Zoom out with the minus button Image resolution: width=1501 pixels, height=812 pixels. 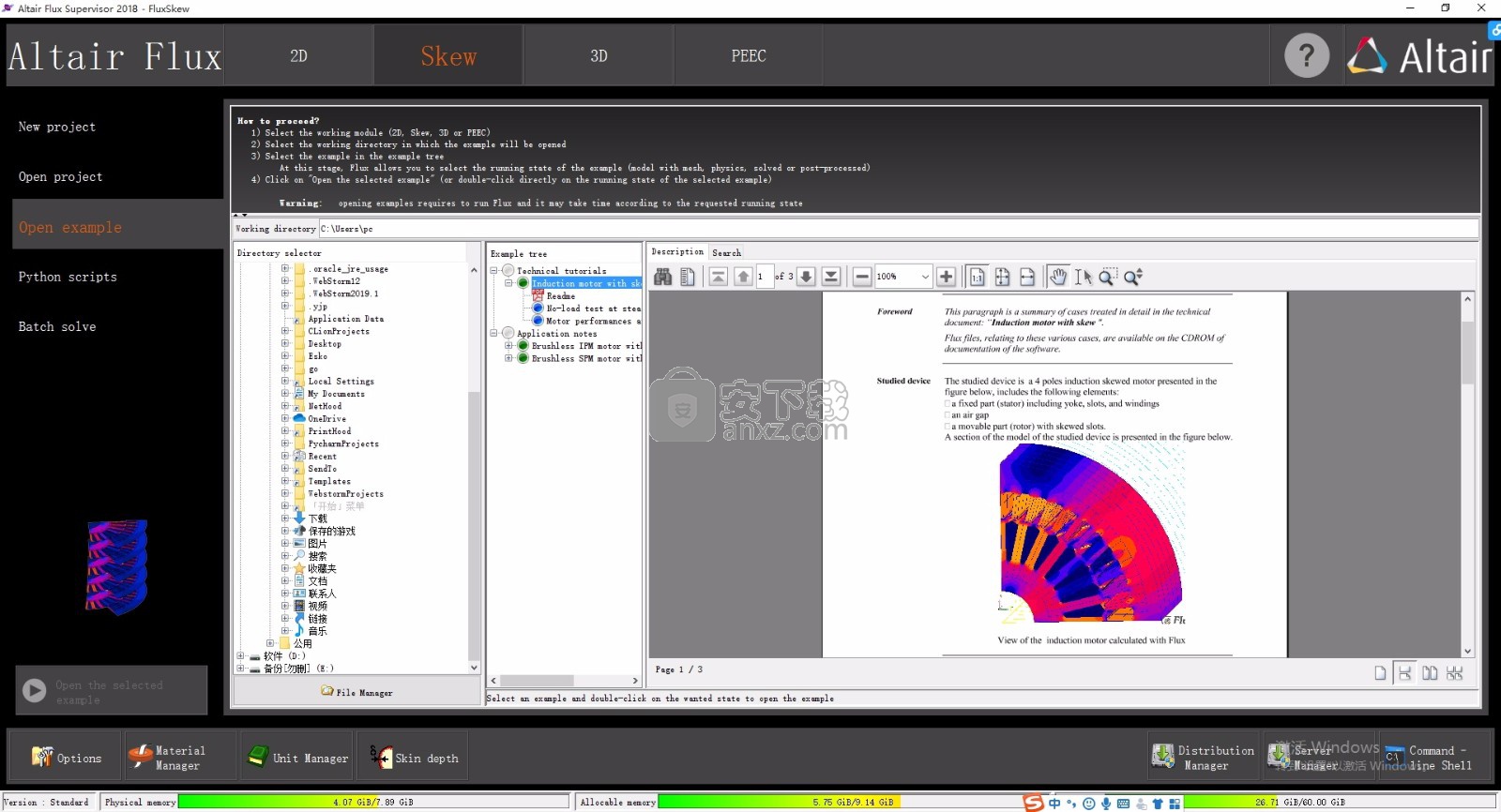[862, 277]
